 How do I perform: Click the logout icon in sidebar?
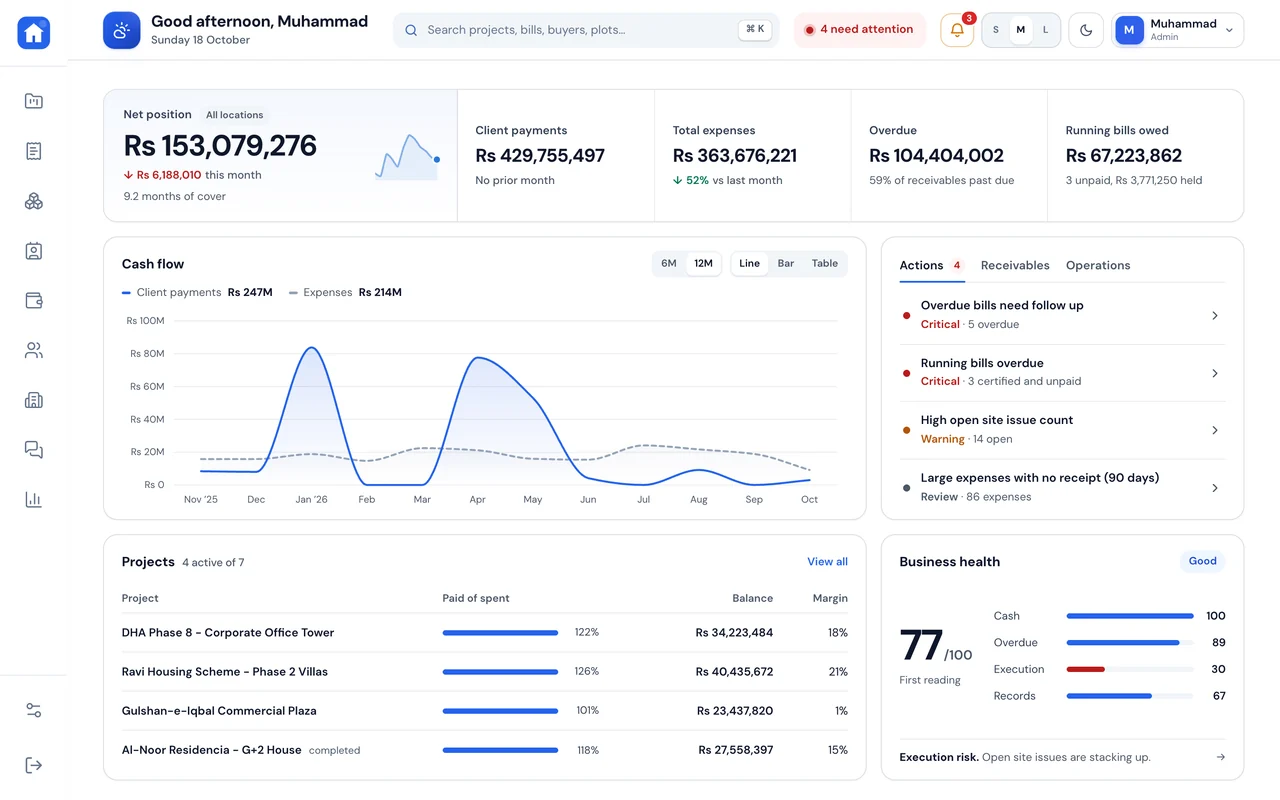point(34,765)
